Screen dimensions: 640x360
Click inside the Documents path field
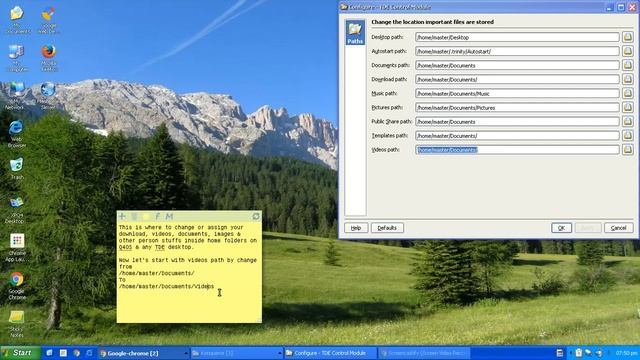tap(518, 65)
